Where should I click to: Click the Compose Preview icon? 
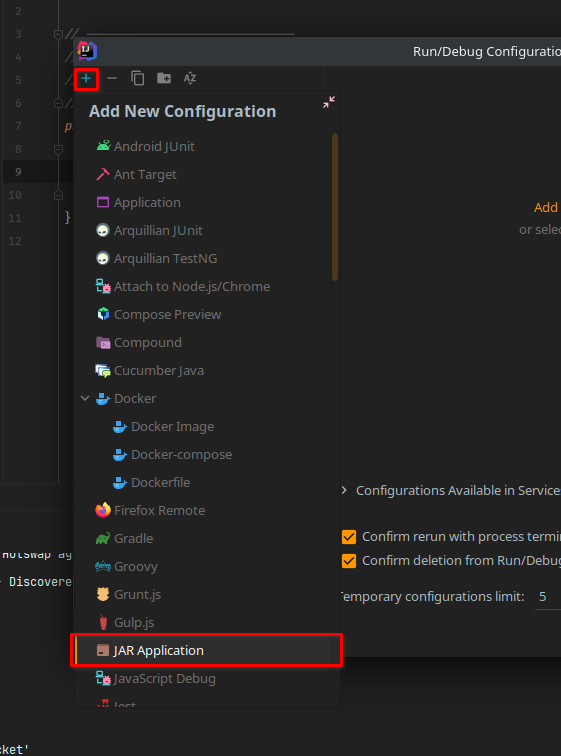coord(103,314)
